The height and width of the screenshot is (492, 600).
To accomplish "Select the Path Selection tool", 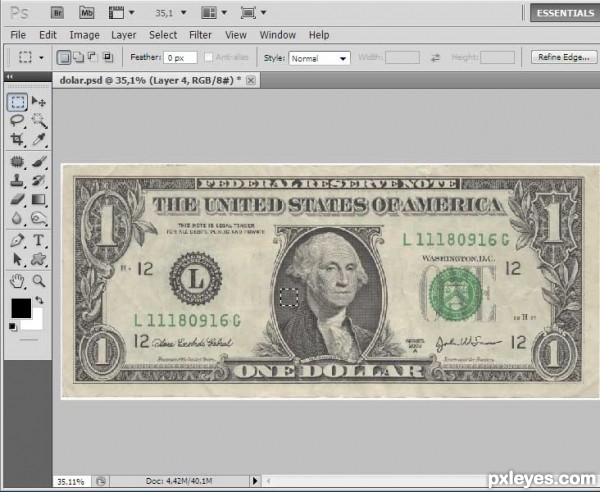I will point(17,259).
